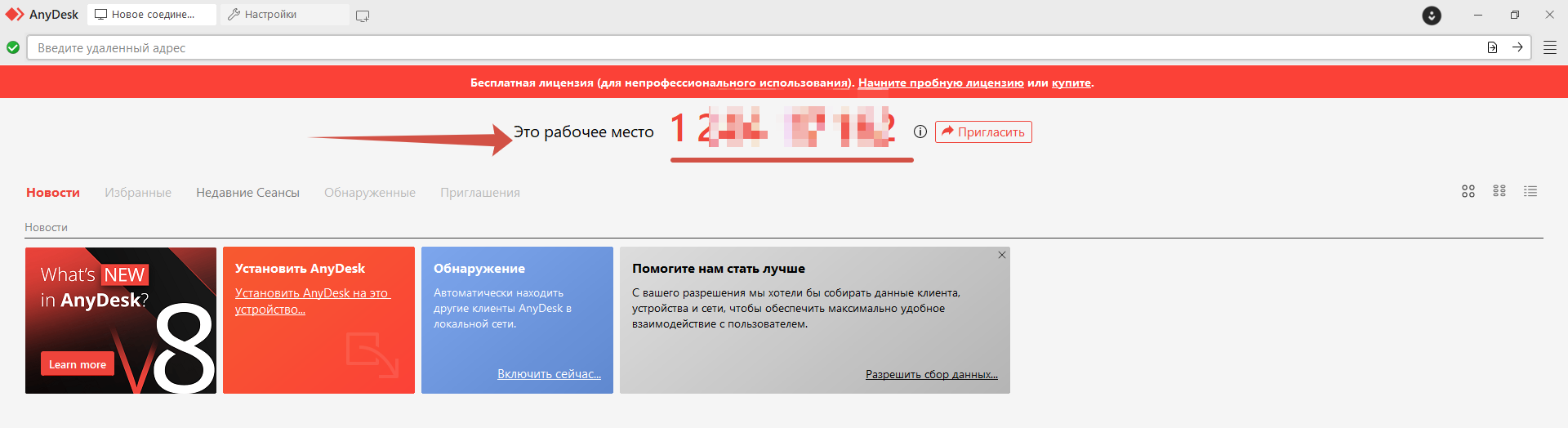Switch to 'Избранные' tab
Image resolution: width=1568 pixels, height=428 pixels.
(138, 193)
